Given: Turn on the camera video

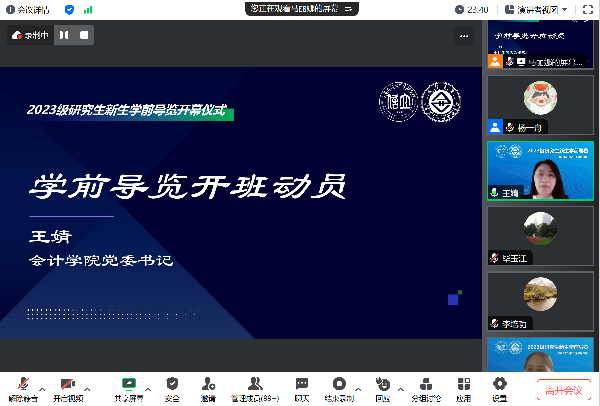Looking at the screenshot, I should pyautogui.click(x=68, y=384).
